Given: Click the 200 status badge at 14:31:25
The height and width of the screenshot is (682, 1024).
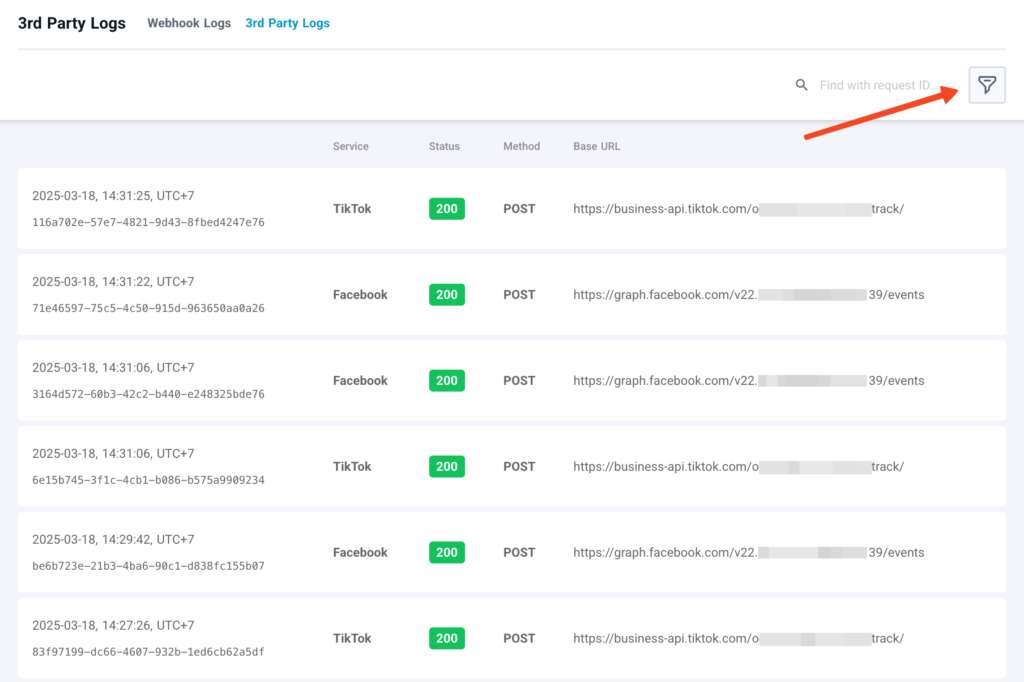Looking at the screenshot, I should coord(447,209).
